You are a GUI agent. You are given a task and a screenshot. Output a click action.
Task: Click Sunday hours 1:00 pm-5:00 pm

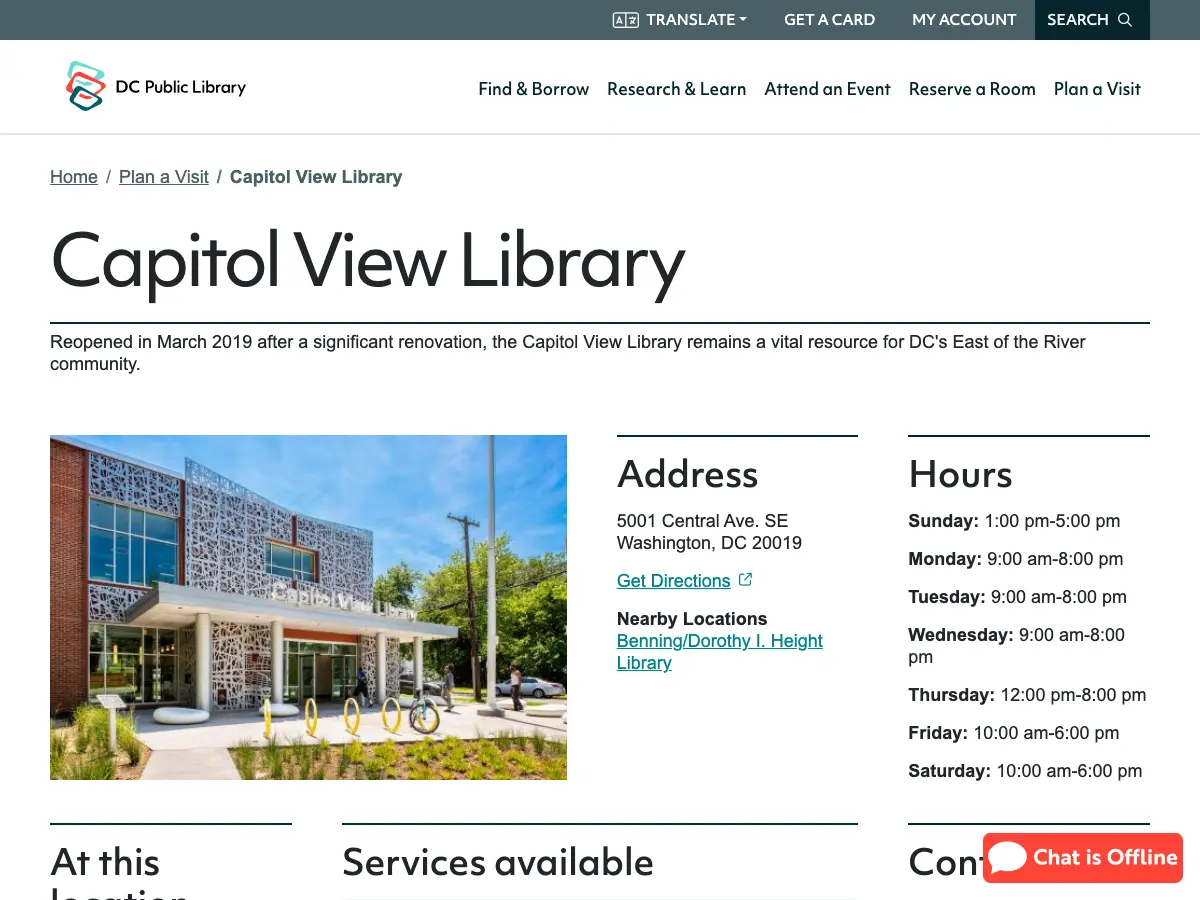[x=1014, y=521]
